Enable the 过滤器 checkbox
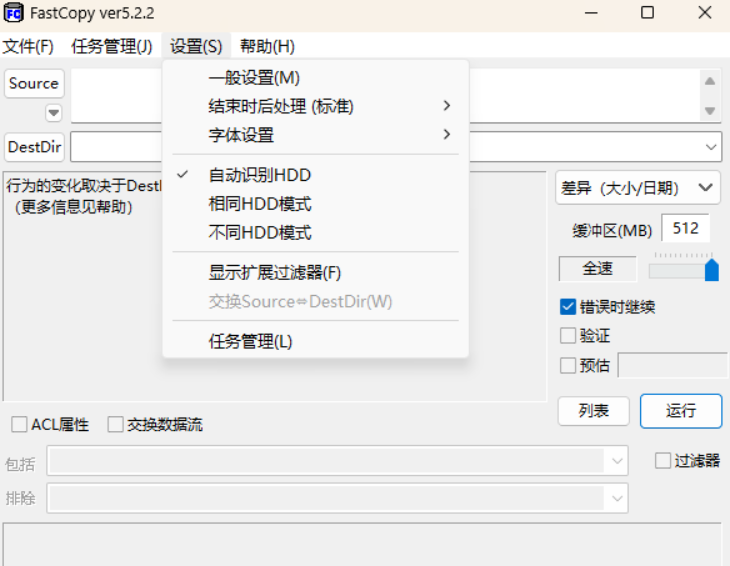The width and height of the screenshot is (730, 566). [x=662, y=461]
